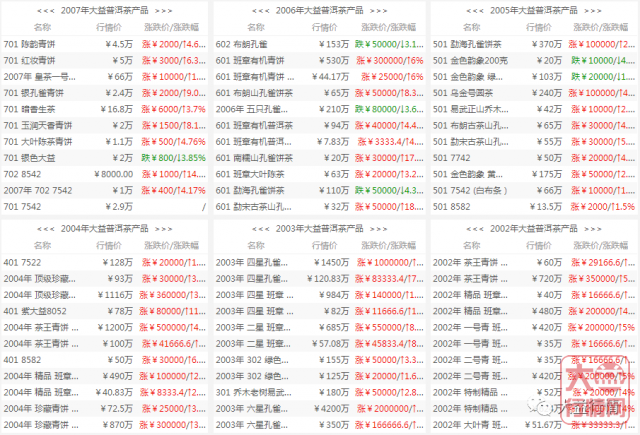Screen dimensions: 640x435
Task: Select the row '701 玉润天香青饼'
Action: 104,125
